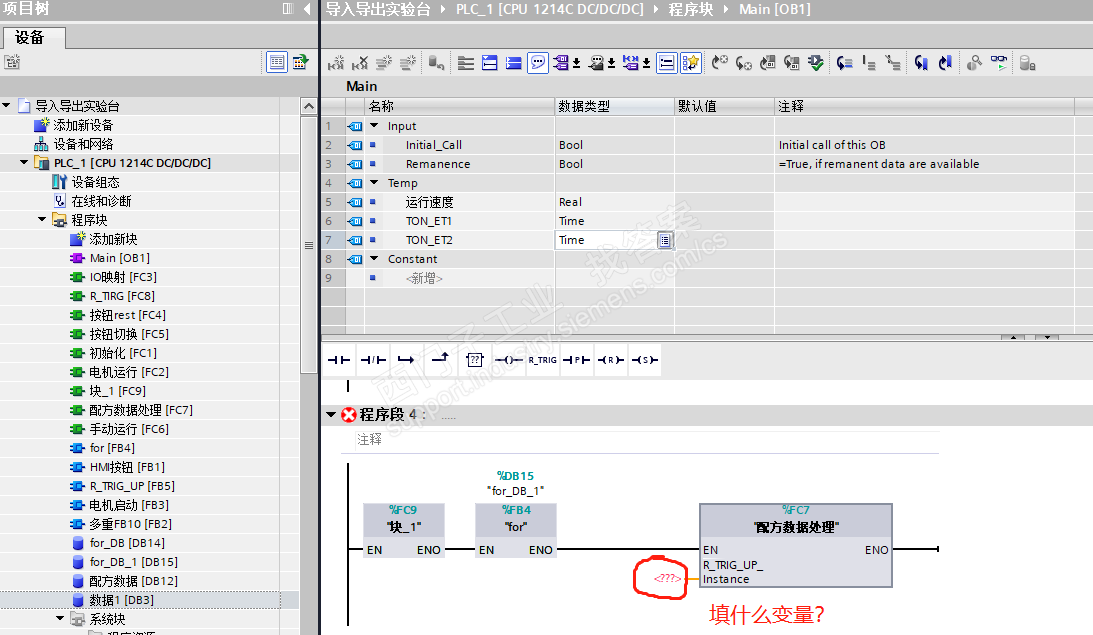Screen dimensions: 1093x635
Task: Click the open branch favorite icon
Action: coord(406,360)
